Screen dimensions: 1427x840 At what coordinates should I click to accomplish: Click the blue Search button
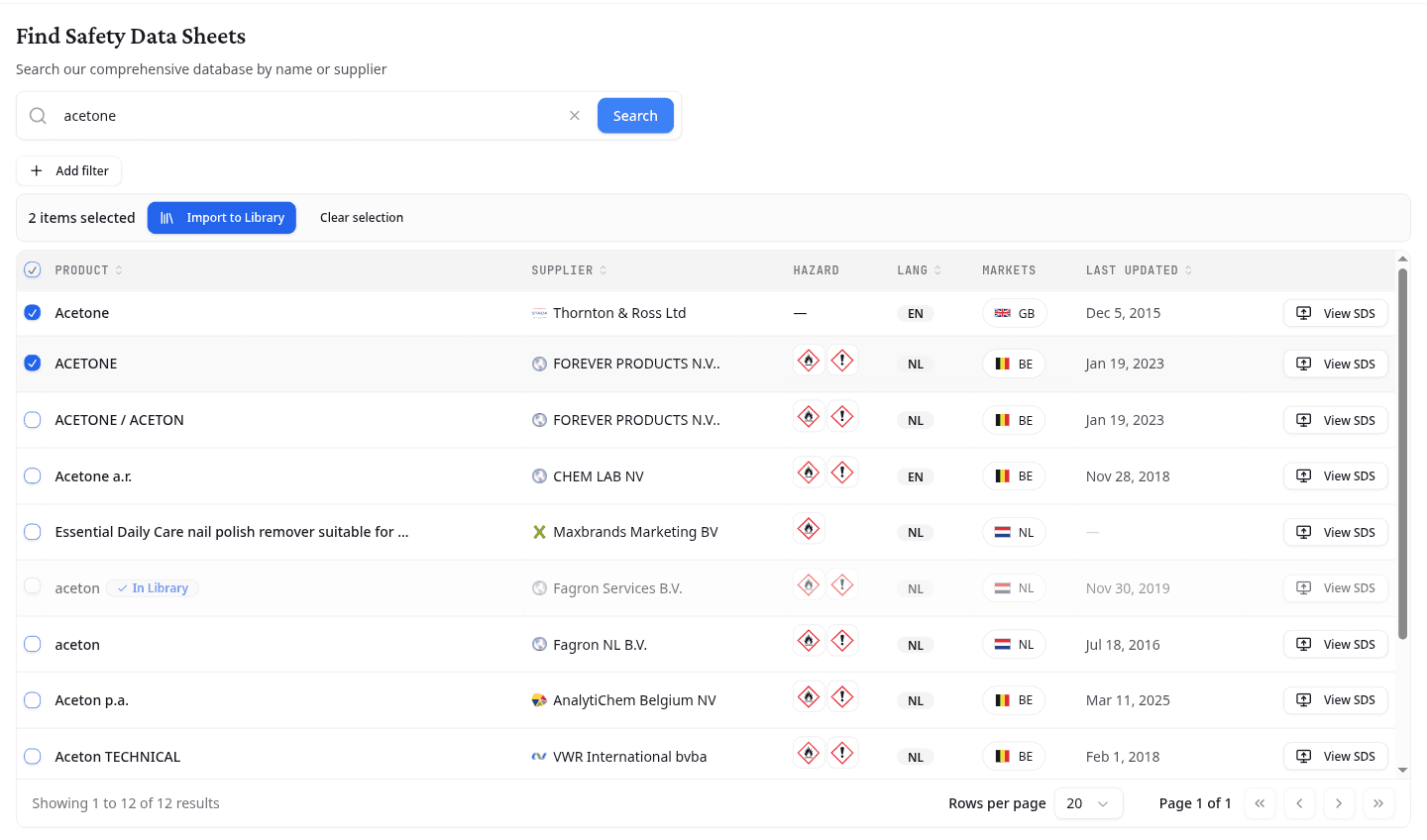635,116
